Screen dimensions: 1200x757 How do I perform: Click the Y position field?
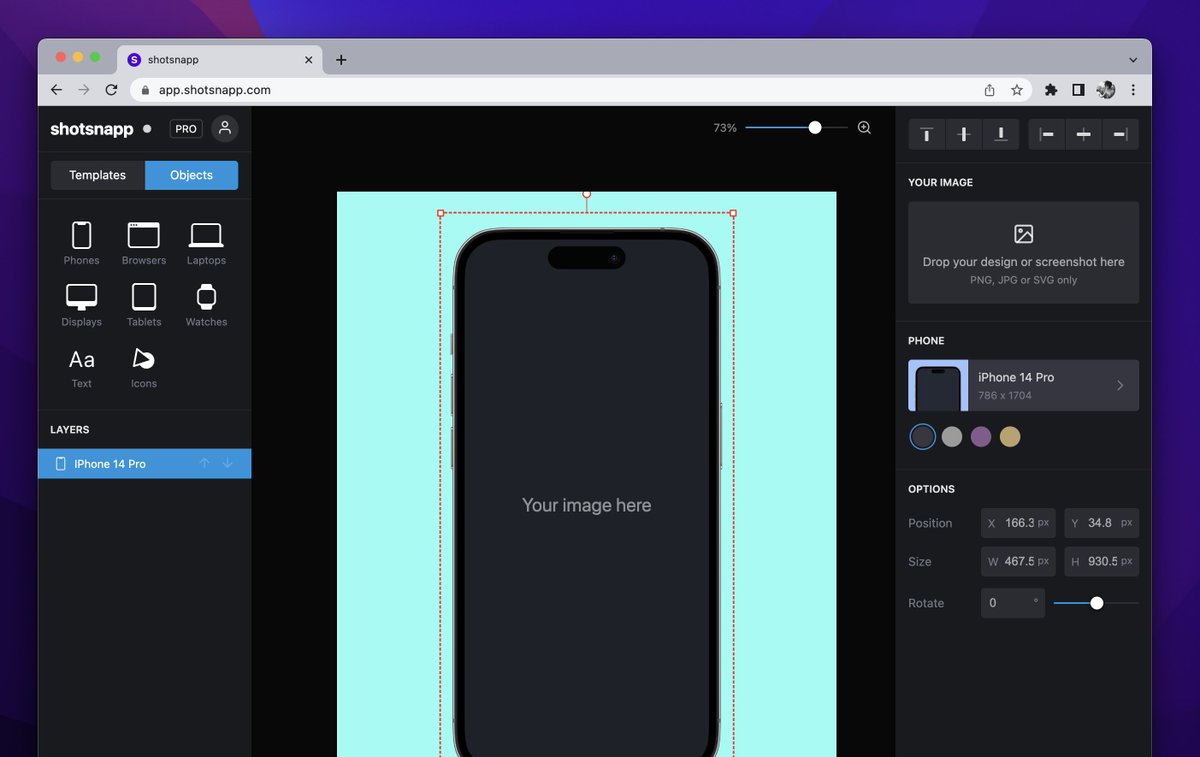tap(1101, 523)
